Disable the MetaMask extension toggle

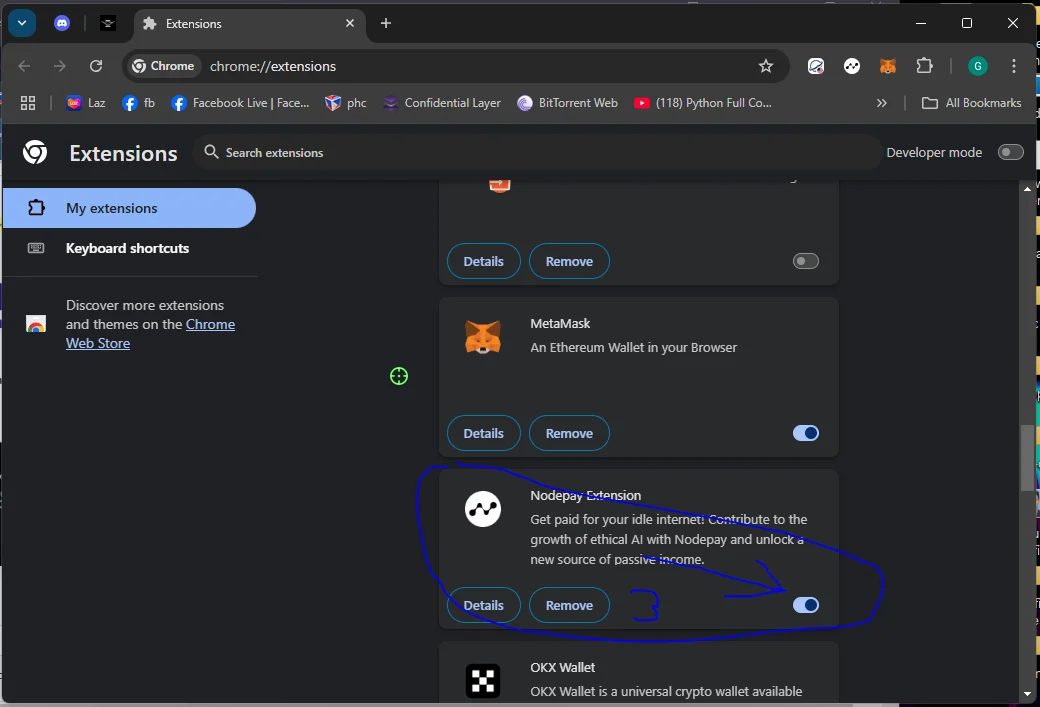[x=806, y=433]
